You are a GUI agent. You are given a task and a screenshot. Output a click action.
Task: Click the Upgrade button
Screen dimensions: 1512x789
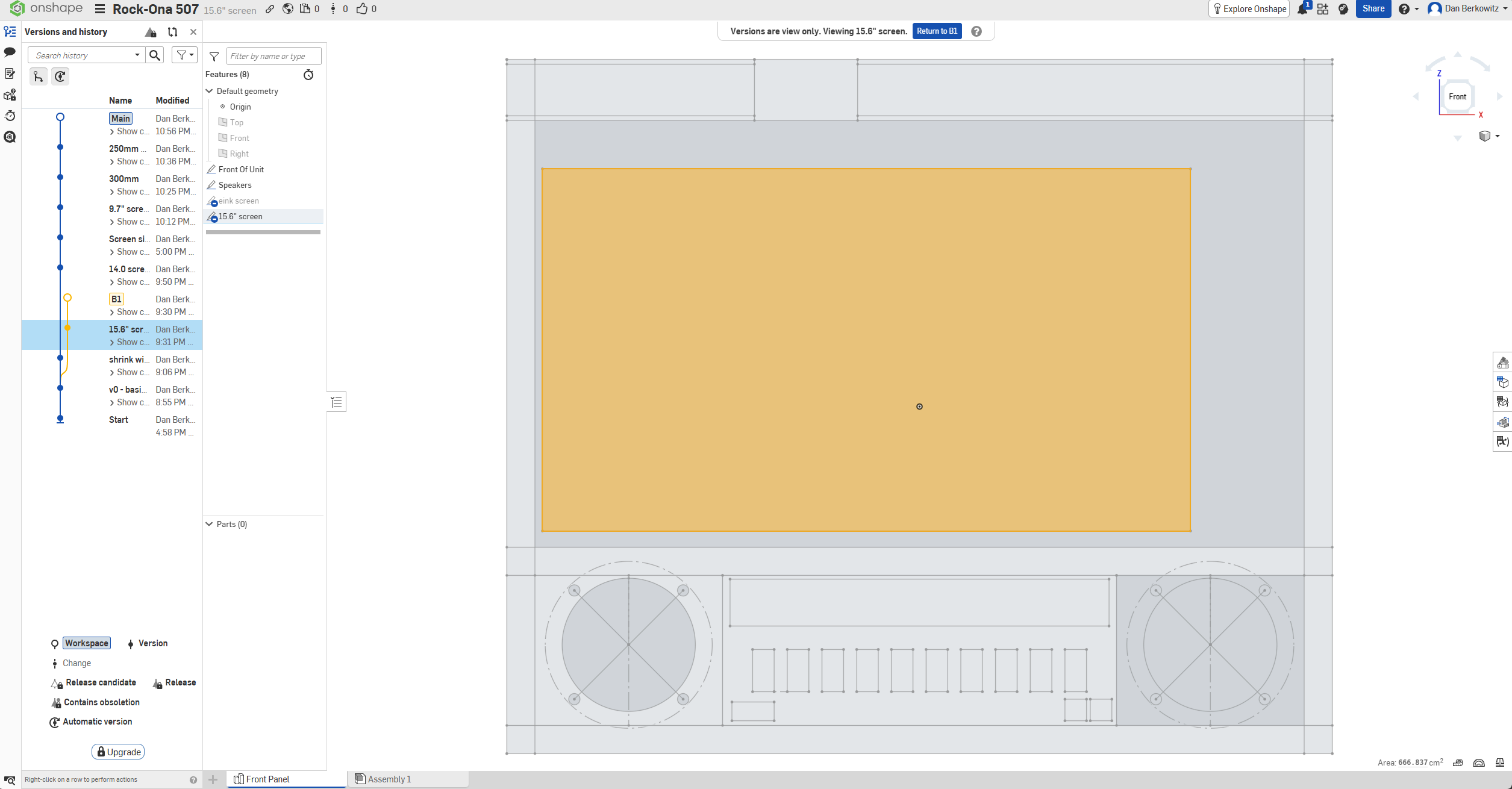tap(119, 752)
